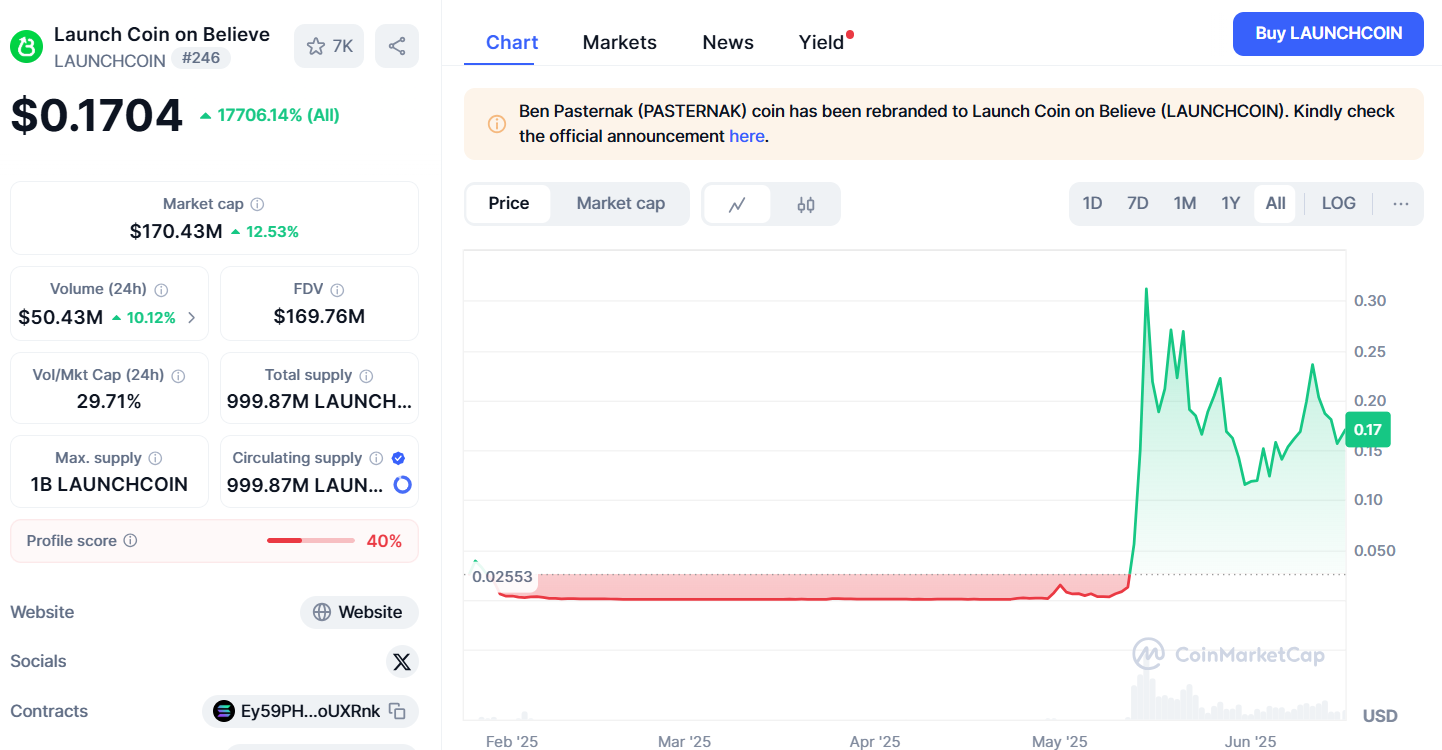The height and width of the screenshot is (750, 1442).
Task: Open the X social profile icon
Action: (402, 661)
